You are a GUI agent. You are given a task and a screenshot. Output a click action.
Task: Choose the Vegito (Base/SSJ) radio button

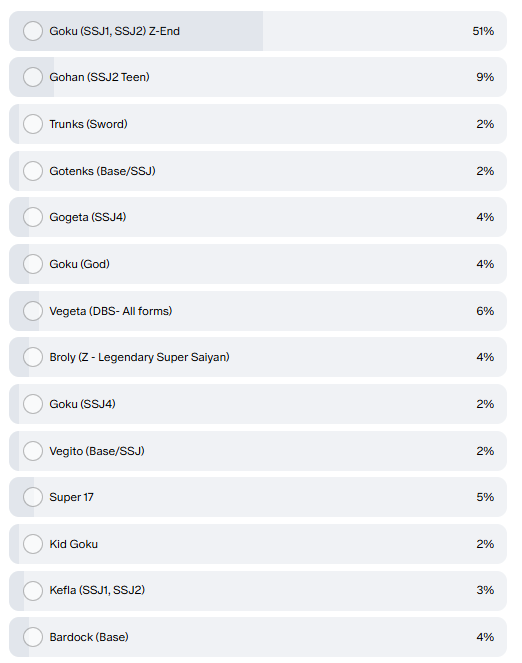tap(33, 451)
